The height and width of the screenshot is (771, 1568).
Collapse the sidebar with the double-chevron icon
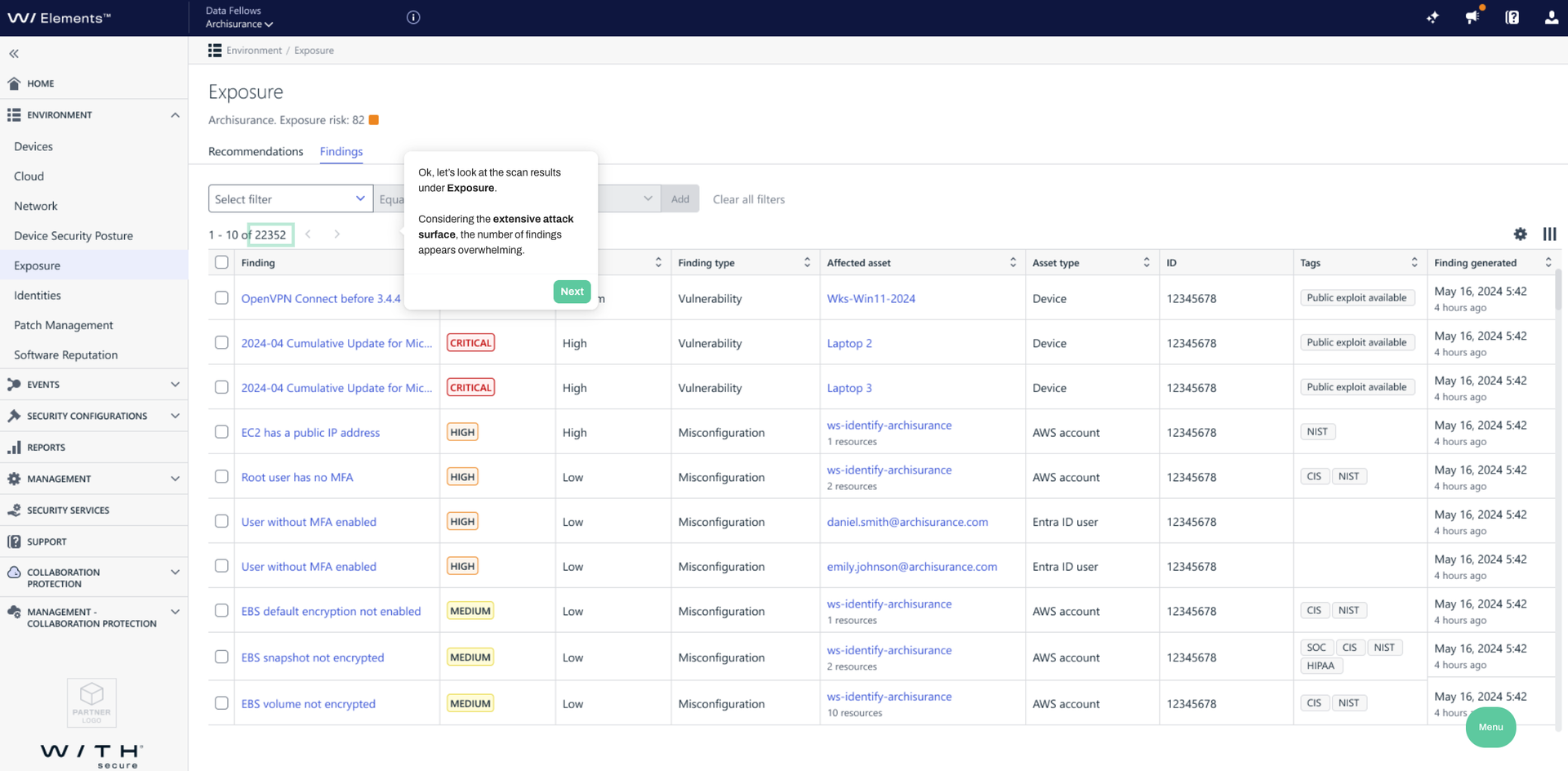[14, 53]
